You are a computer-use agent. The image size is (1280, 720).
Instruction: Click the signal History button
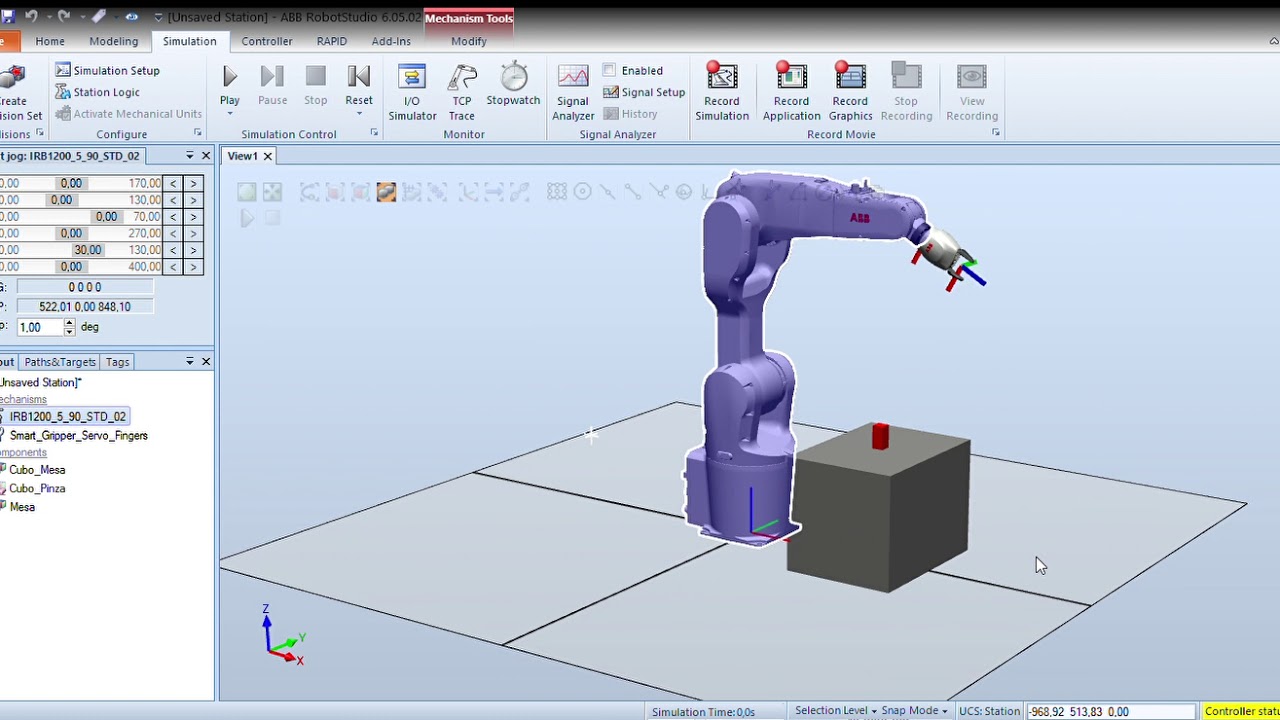point(630,114)
